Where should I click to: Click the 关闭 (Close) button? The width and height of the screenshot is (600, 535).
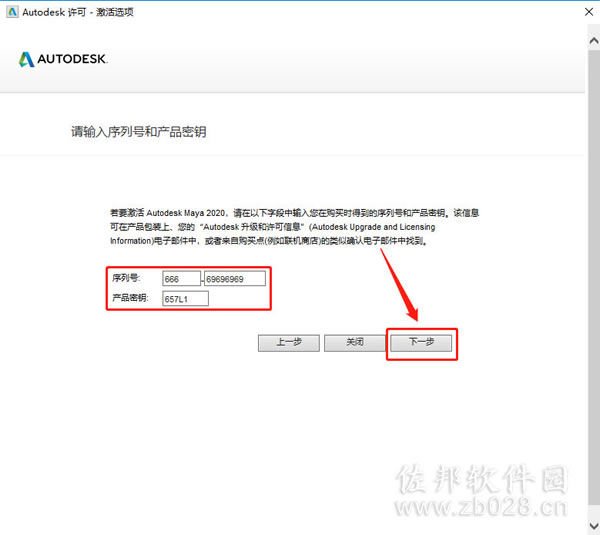point(355,343)
